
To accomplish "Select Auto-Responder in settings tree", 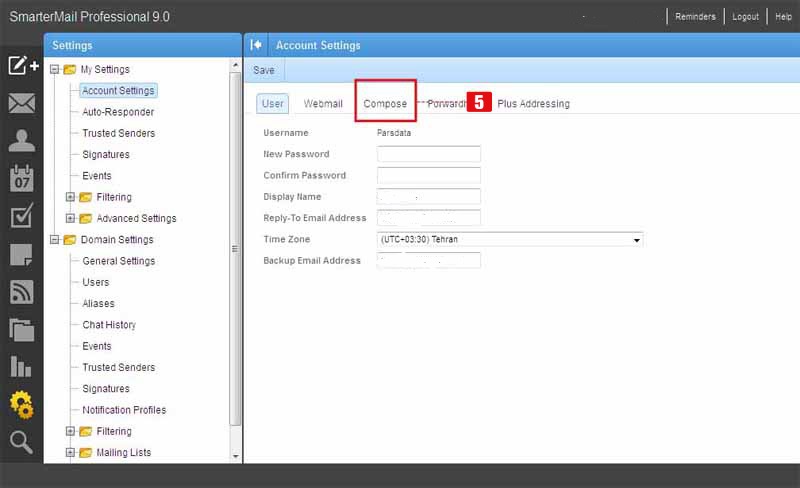I will click(x=118, y=112).
